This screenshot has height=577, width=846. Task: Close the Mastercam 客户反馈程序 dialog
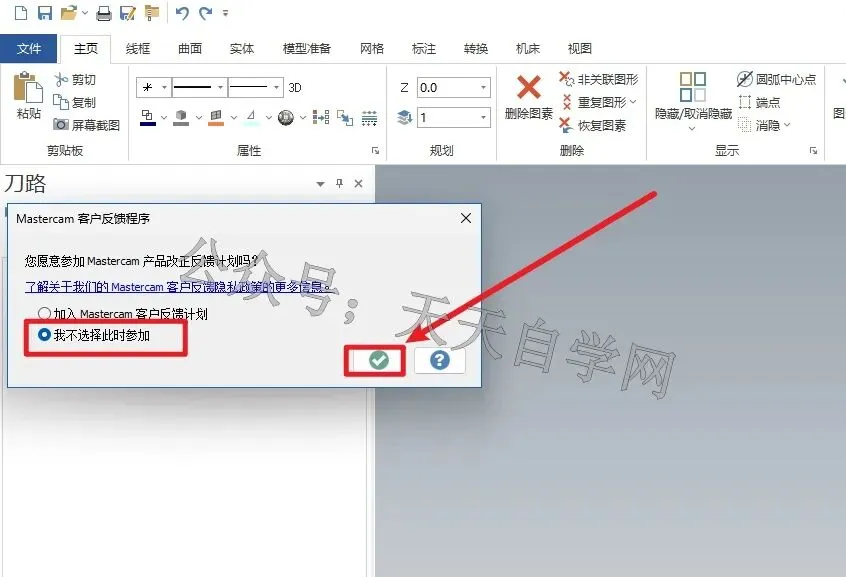[x=466, y=218]
